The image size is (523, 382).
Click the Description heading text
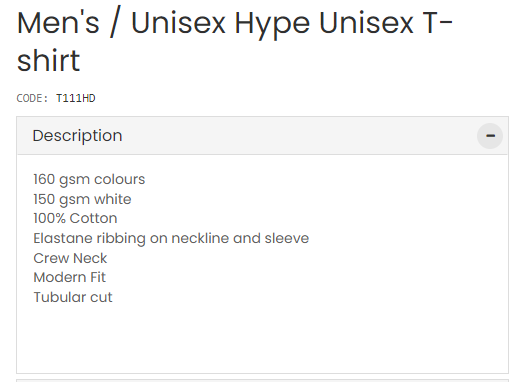pos(77,136)
